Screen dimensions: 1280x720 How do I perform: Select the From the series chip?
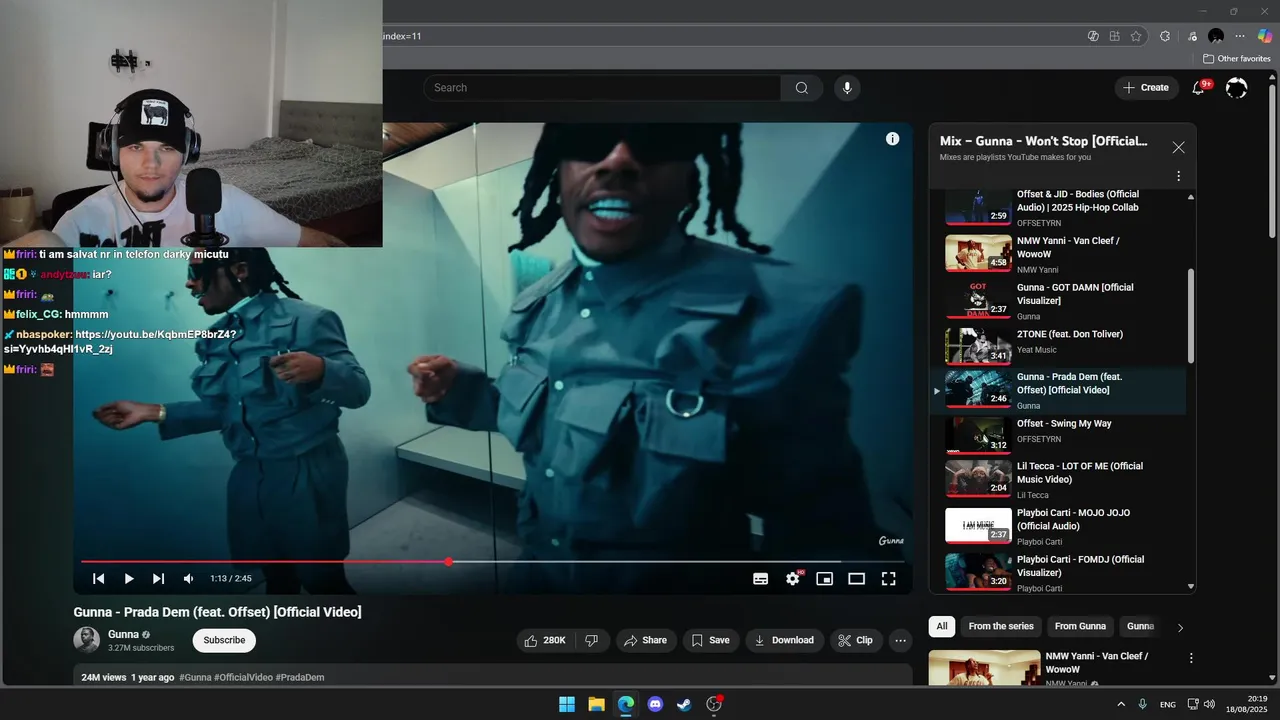pyautogui.click(x=1001, y=626)
